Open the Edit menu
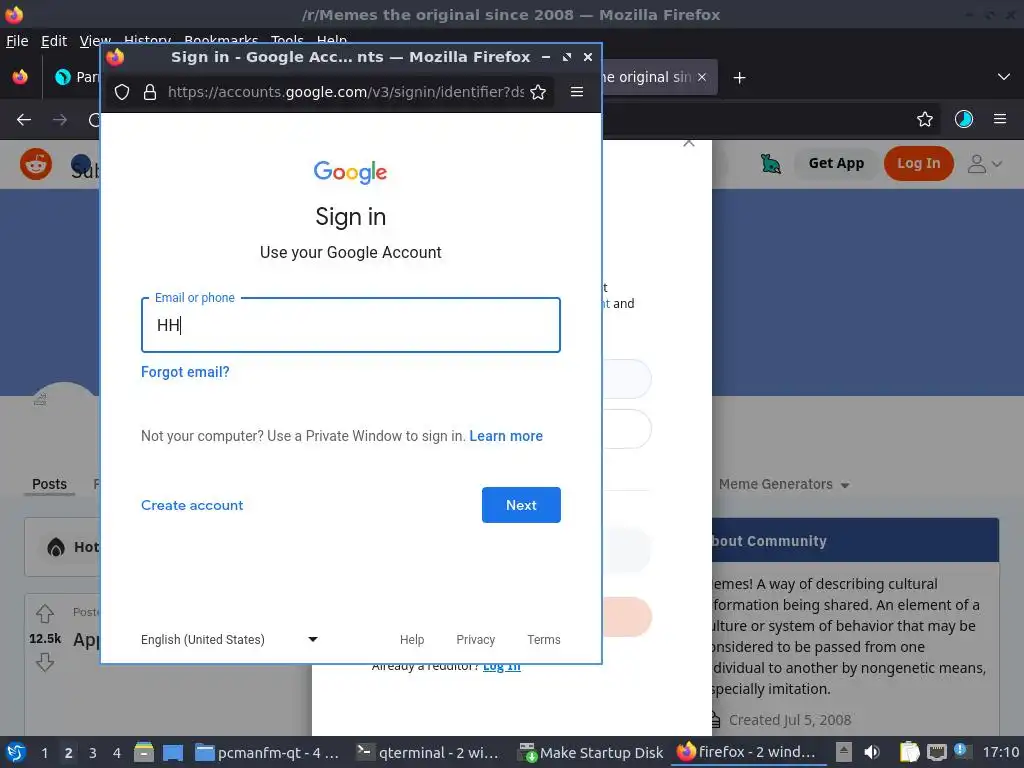The image size is (1024, 768). [x=54, y=41]
